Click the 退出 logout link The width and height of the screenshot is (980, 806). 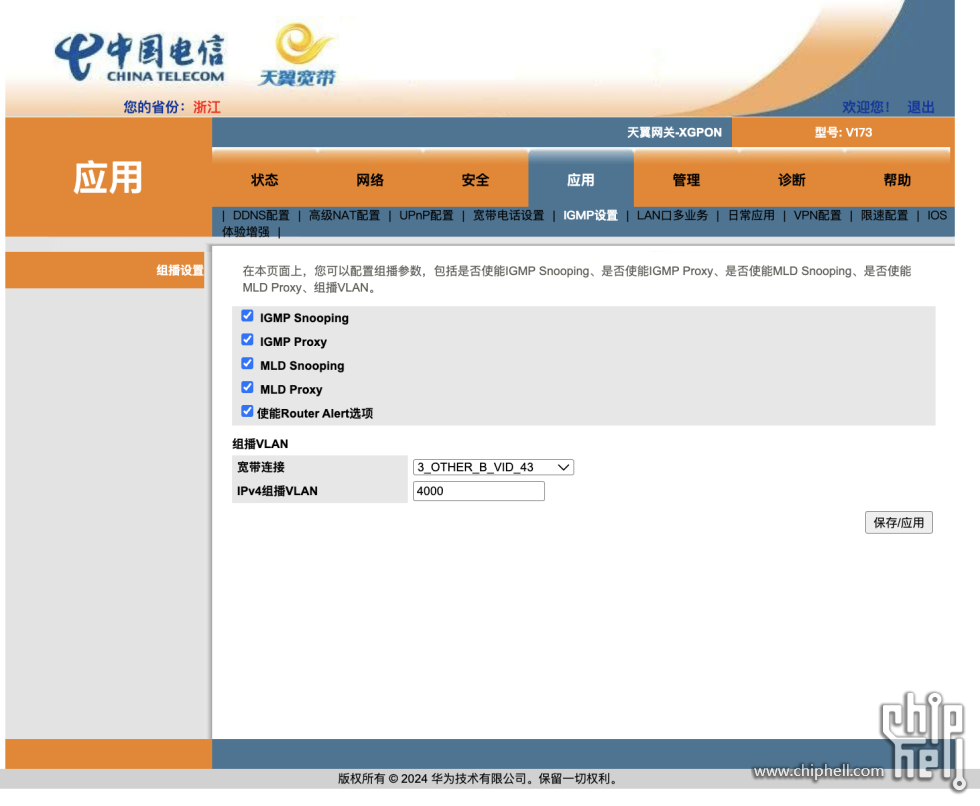[921, 107]
